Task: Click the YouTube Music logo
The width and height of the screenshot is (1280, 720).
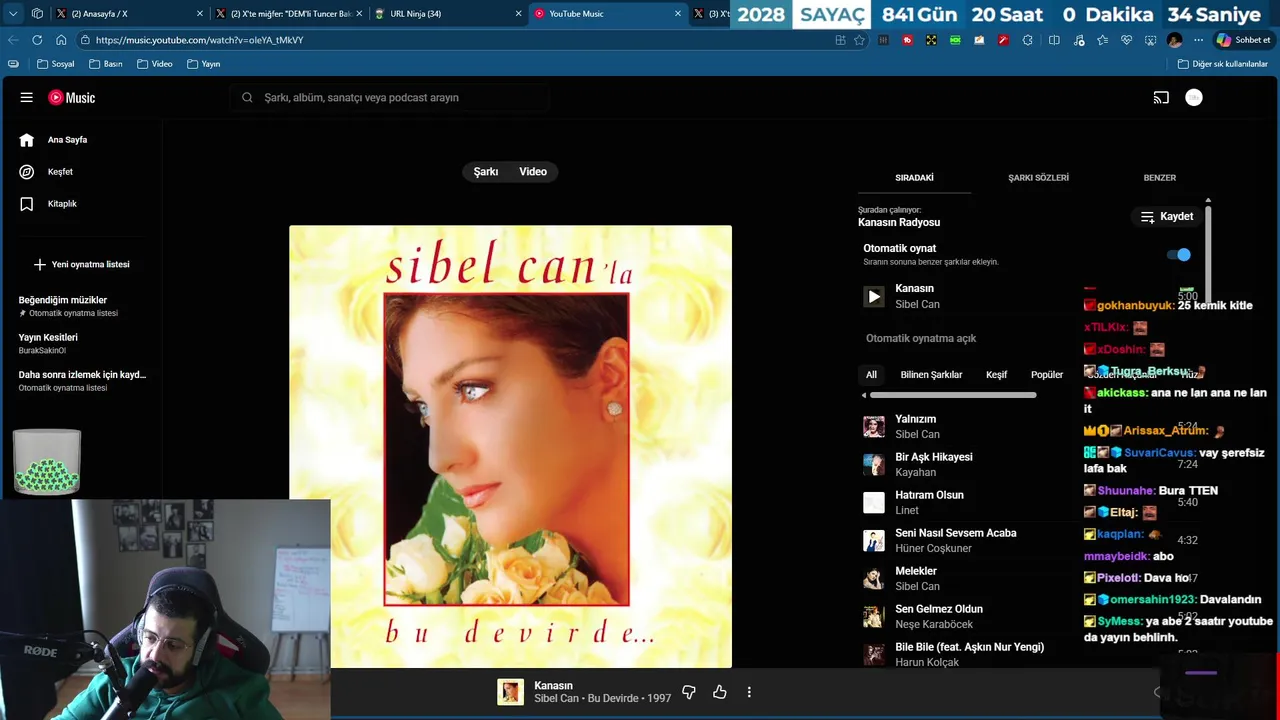Action: [x=72, y=98]
